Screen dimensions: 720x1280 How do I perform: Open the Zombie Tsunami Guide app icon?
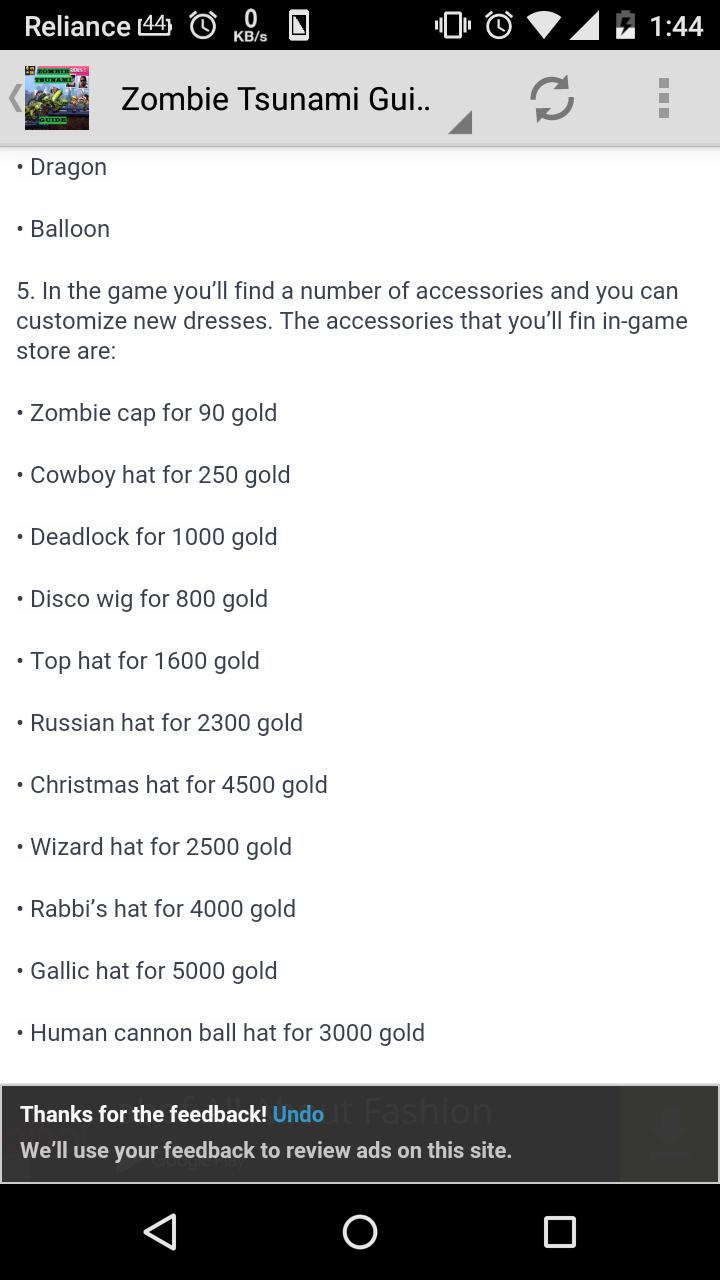(56, 97)
